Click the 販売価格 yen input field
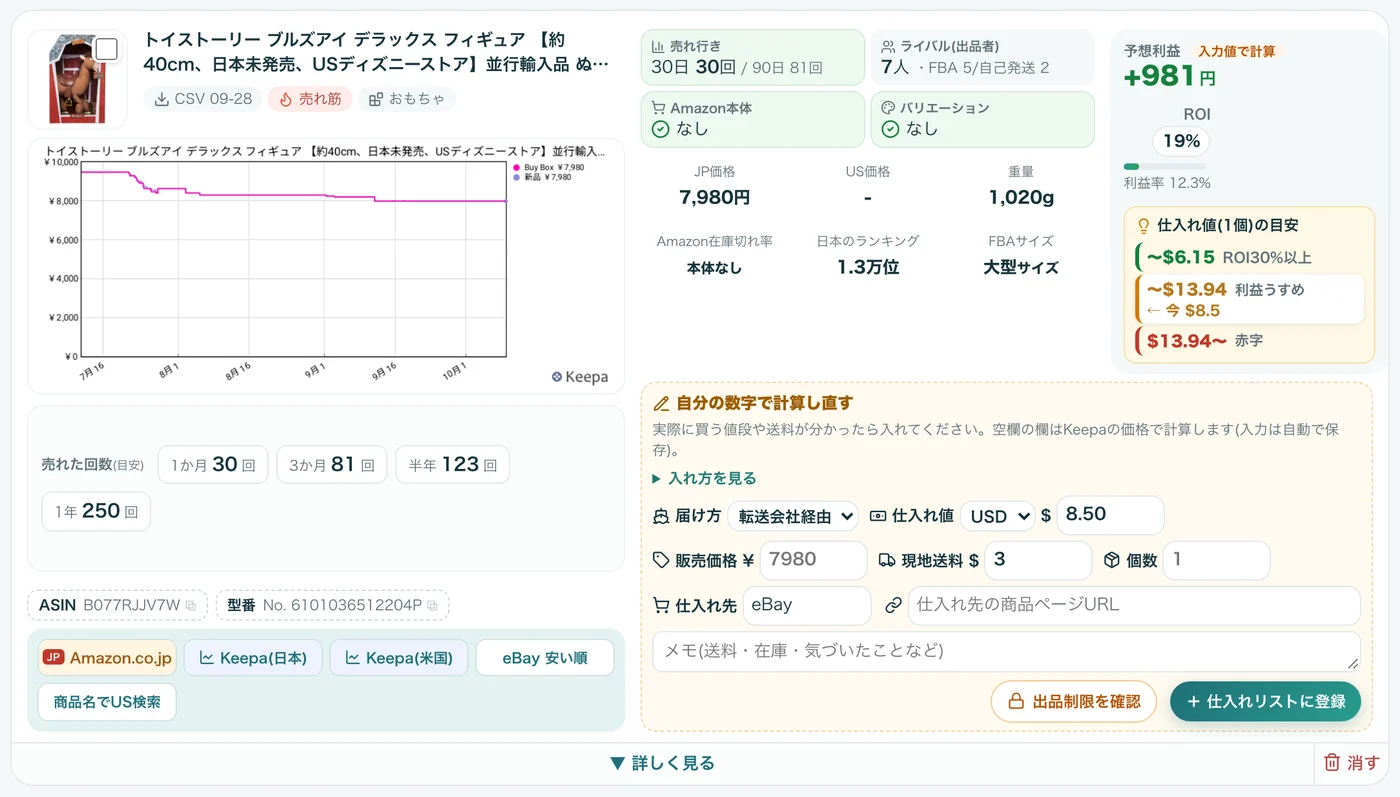1400x797 pixels. 813,560
